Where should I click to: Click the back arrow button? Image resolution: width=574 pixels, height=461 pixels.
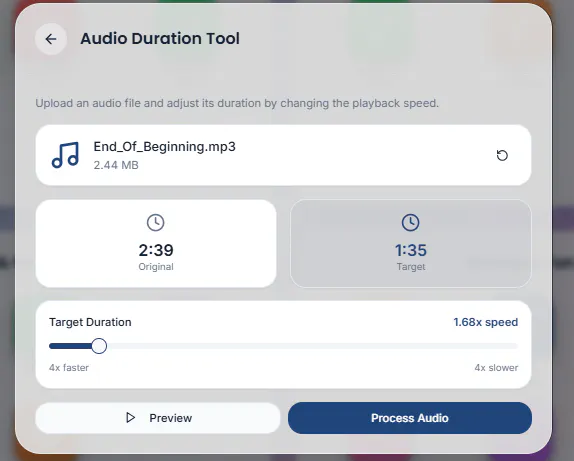tap(51, 39)
